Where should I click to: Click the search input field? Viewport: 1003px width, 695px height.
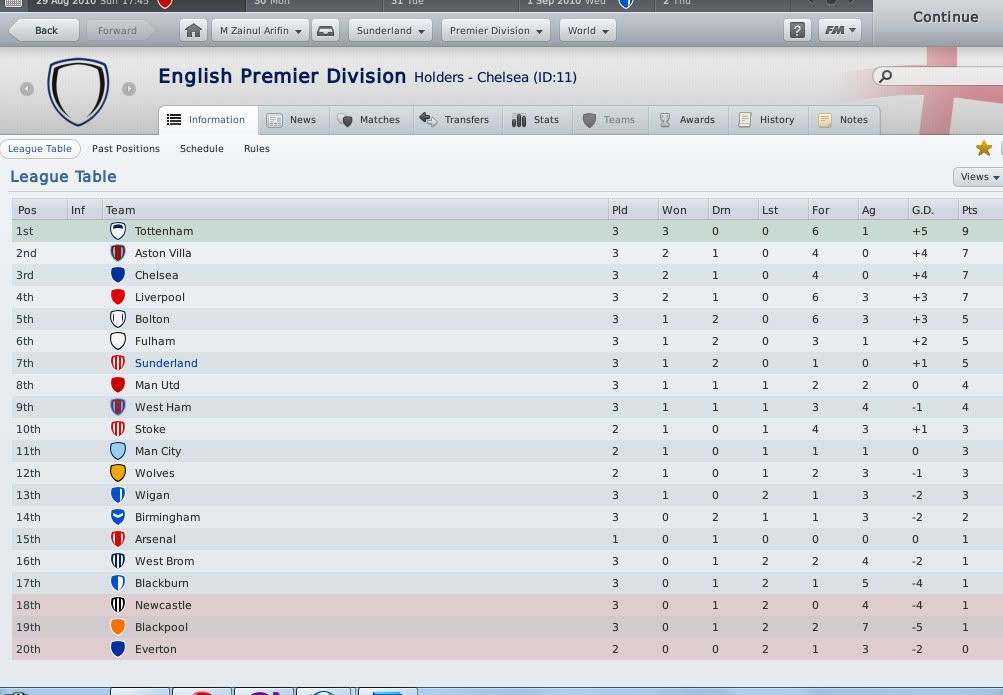(x=940, y=76)
